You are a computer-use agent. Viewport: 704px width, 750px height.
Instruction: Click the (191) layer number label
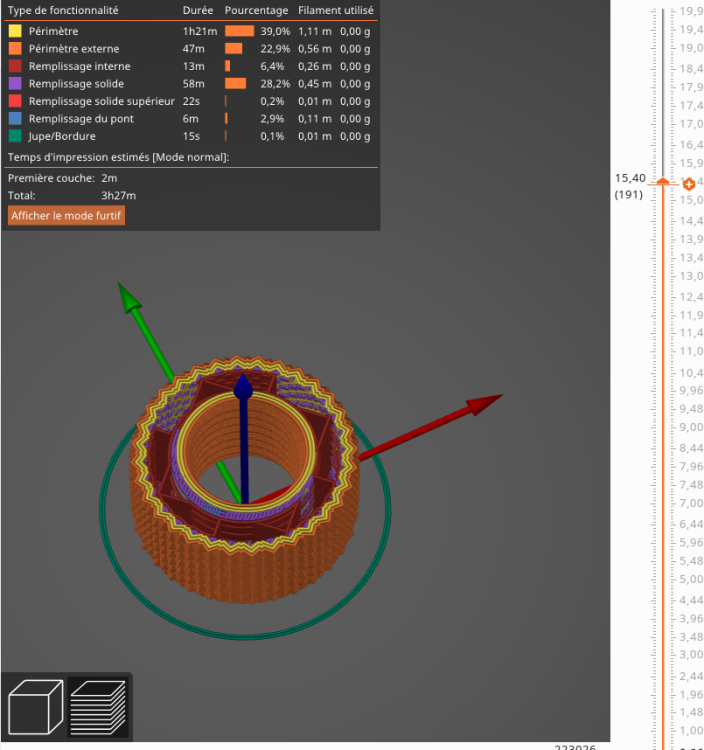click(628, 195)
